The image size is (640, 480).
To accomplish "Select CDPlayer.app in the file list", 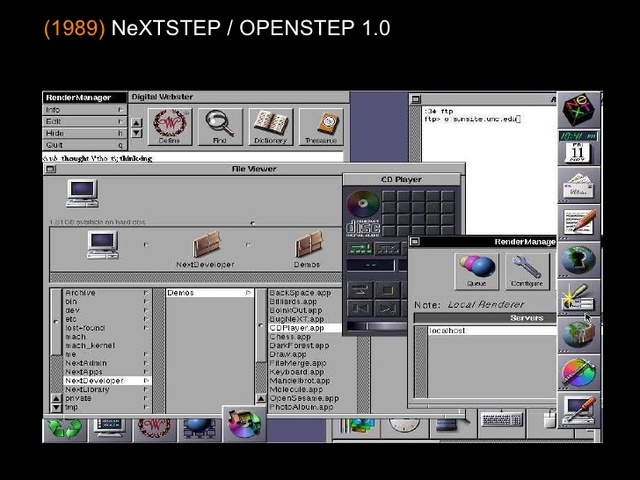I will 305,328.
